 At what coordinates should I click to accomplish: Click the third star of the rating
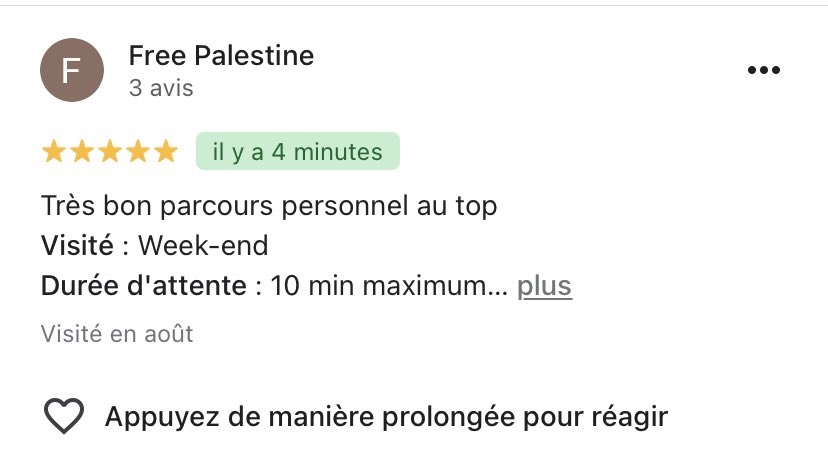[x=109, y=152]
